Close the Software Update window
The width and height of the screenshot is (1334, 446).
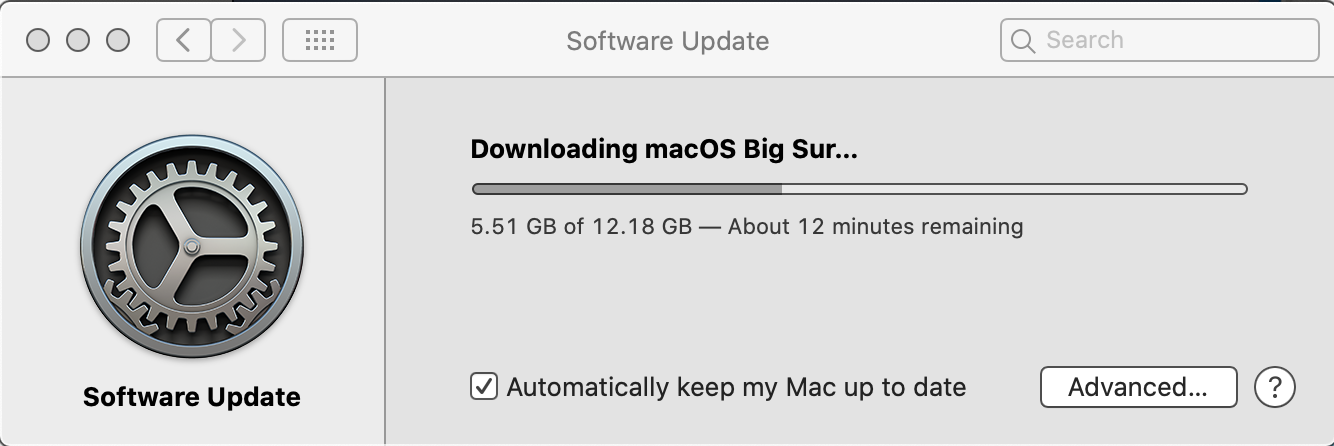point(38,40)
